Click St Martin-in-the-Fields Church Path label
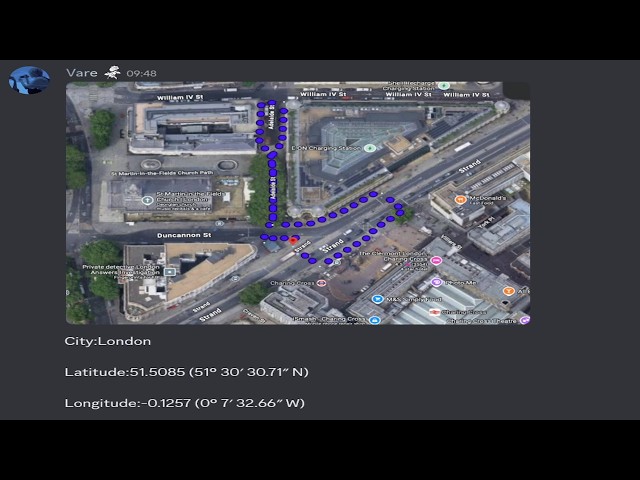 point(162,173)
